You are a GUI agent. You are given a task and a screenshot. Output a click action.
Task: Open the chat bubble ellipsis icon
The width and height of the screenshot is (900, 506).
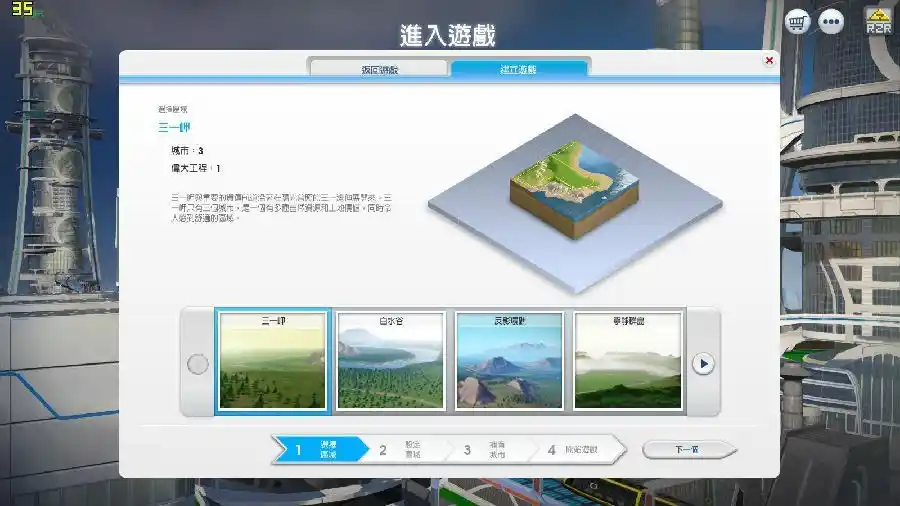point(831,22)
